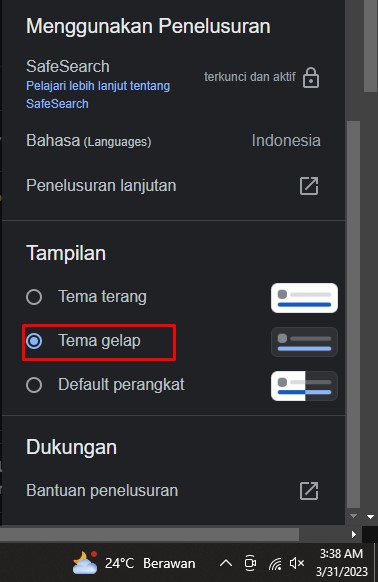Image resolution: width=378 pixels, height=582 pixels.
Task: Open the Bahasa (Languages) setting
Action: coord(173,141)
